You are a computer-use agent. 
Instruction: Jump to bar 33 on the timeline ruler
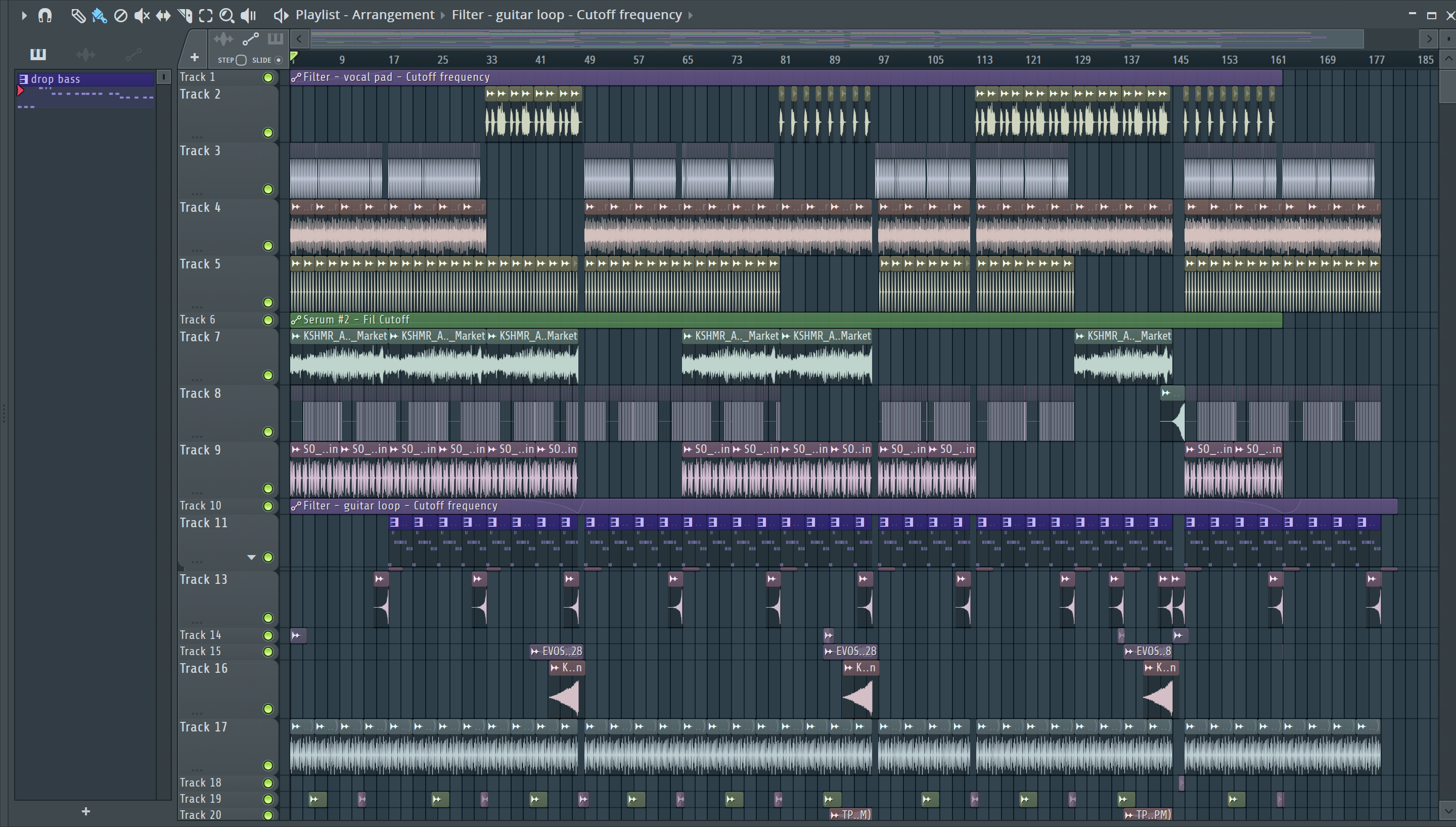click(x=492, y=60)
